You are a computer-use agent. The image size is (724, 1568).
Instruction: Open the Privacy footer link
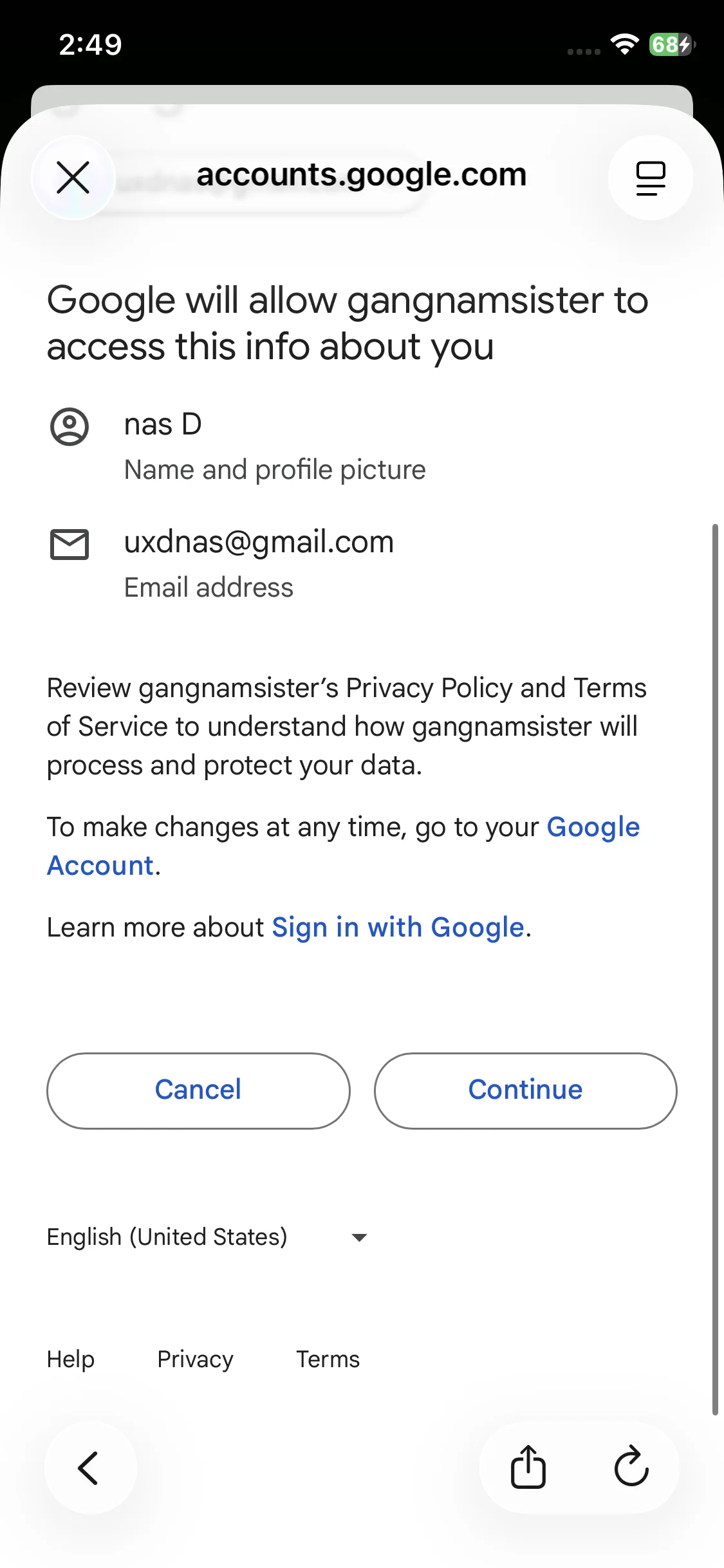point(195,1359)
